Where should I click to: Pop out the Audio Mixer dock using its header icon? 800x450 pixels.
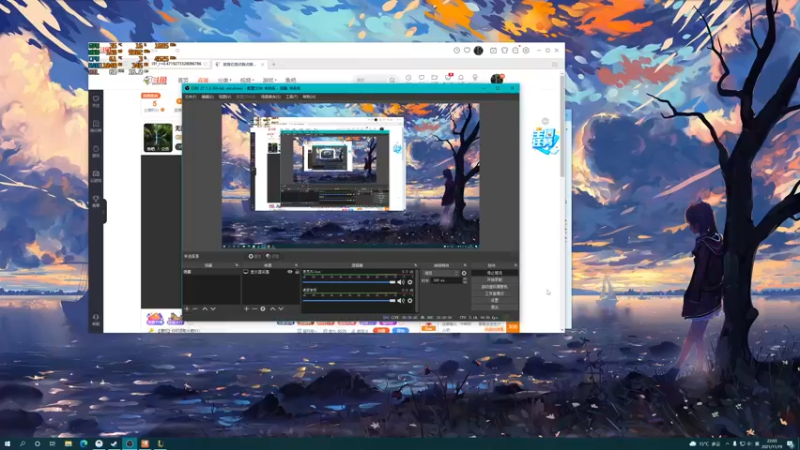[415, 265]
